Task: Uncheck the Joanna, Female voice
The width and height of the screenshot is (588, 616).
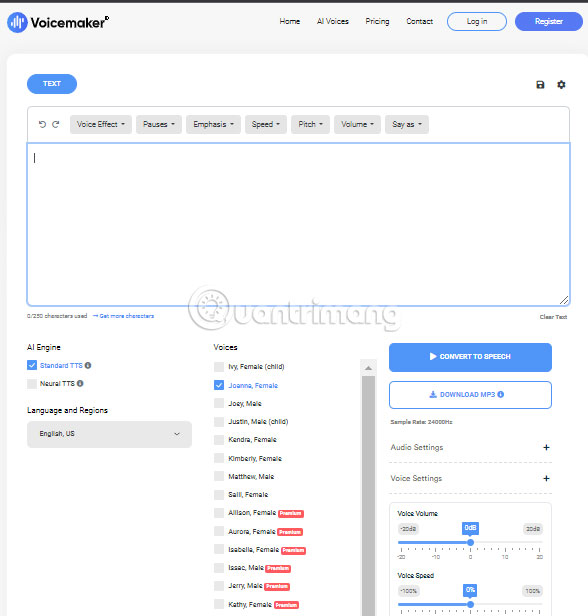Action: 219,385
